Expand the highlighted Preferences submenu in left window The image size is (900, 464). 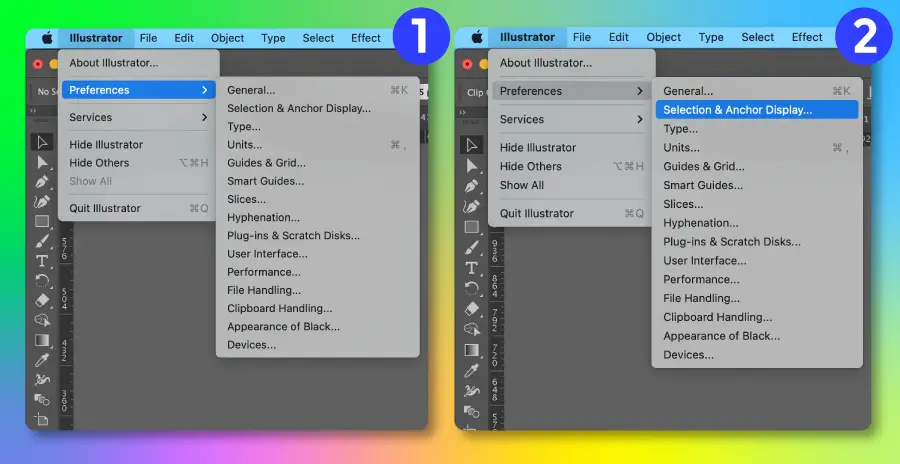204,90
